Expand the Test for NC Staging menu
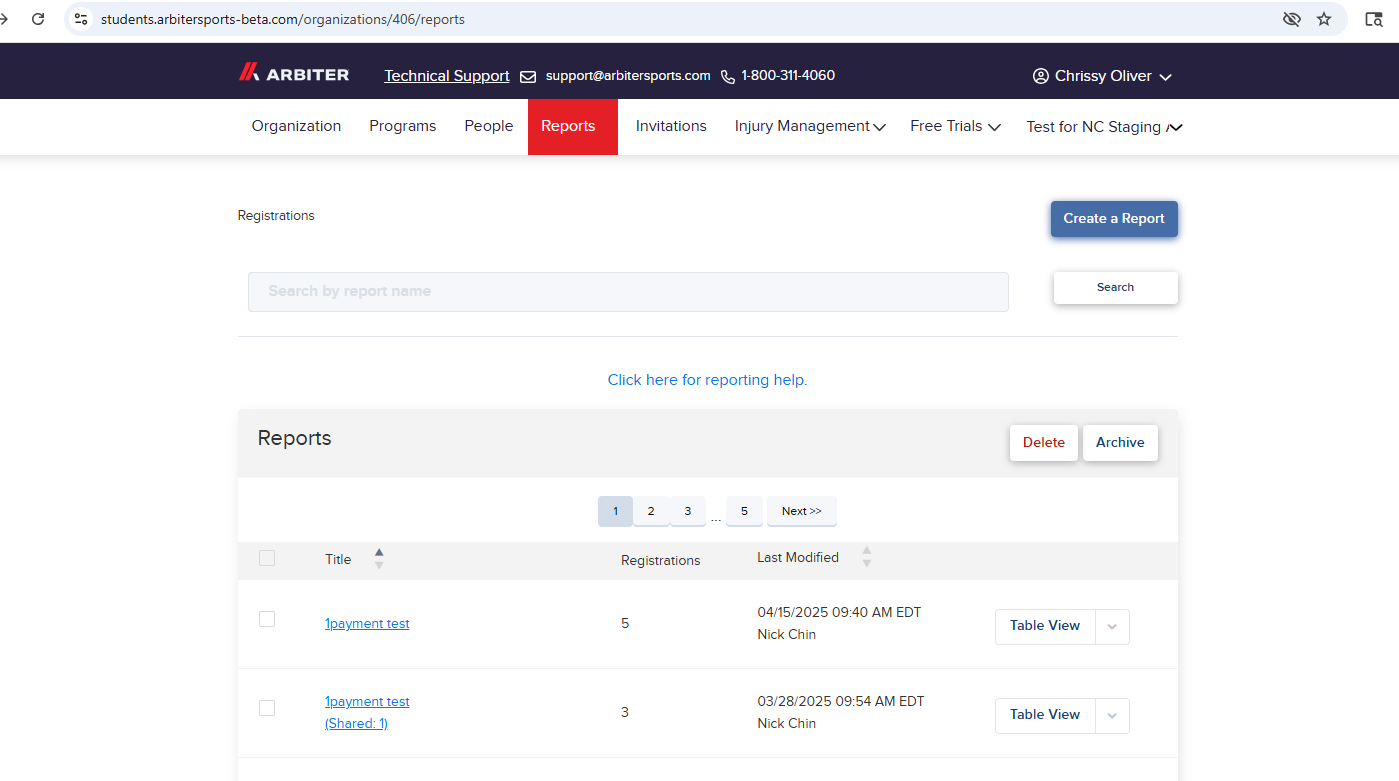 pyautogui.click(x=1175, y=127)
